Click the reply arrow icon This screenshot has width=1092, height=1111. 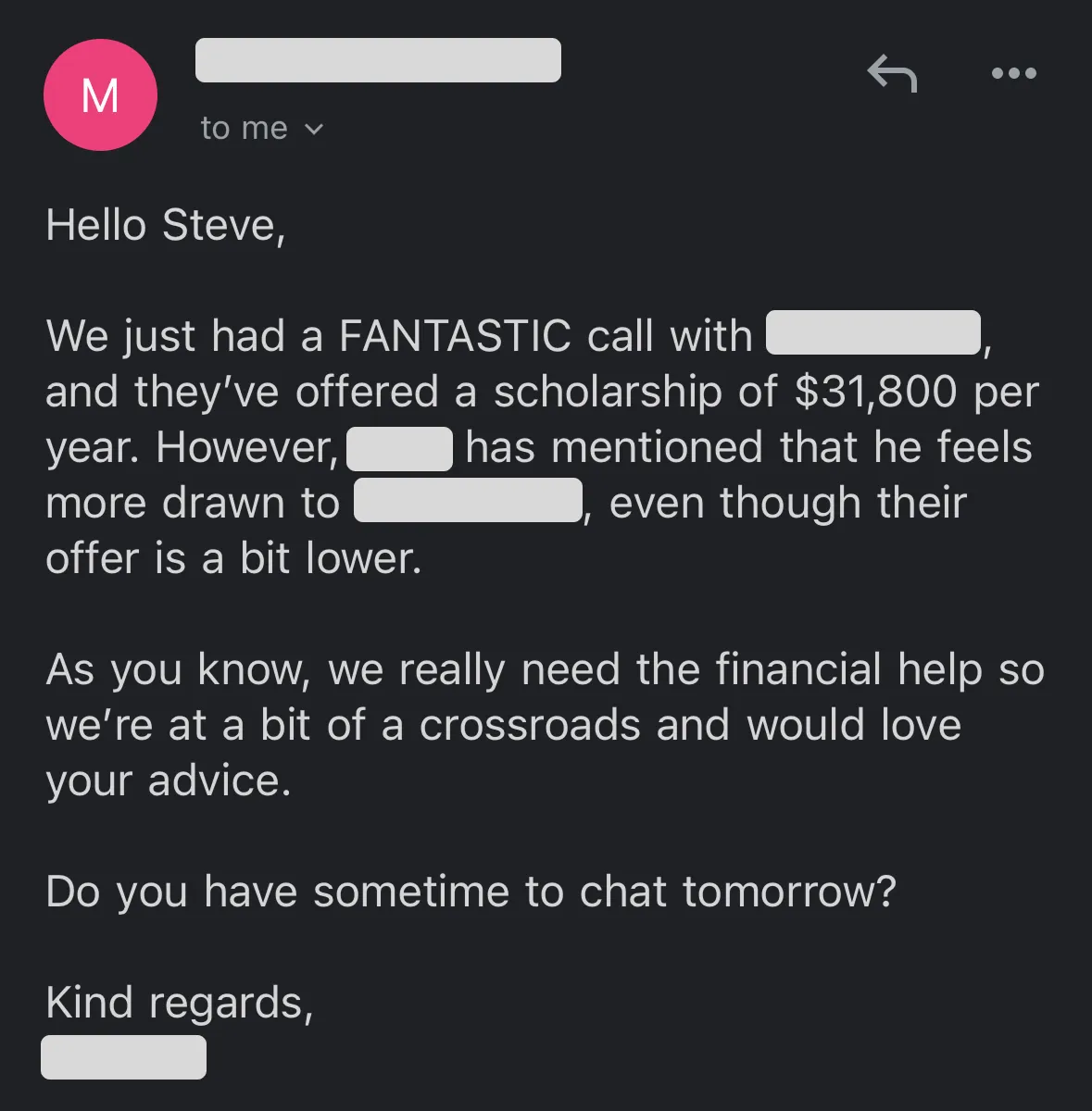(891, 73)
